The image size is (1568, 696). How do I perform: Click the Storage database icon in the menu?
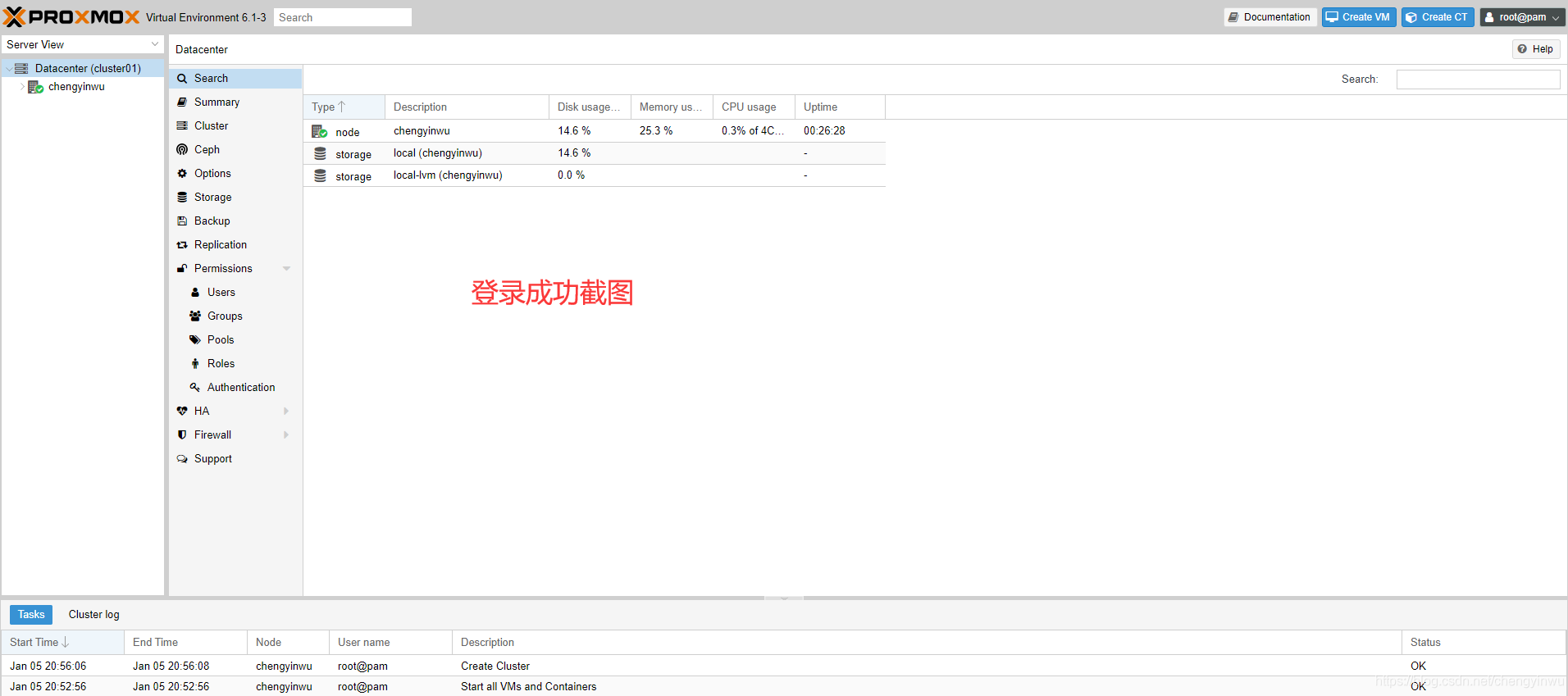182,198
